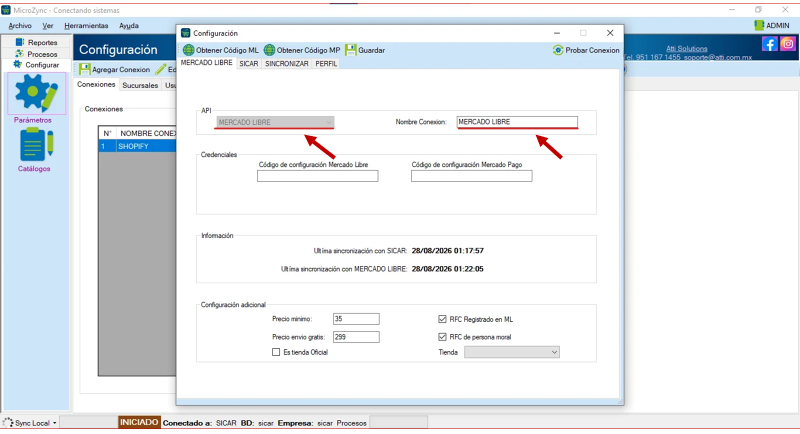The height and width of the screenshot is (434, 800).
Task: Click the MicroZync app icon in title bar
Action: click(x=6, y=10)
